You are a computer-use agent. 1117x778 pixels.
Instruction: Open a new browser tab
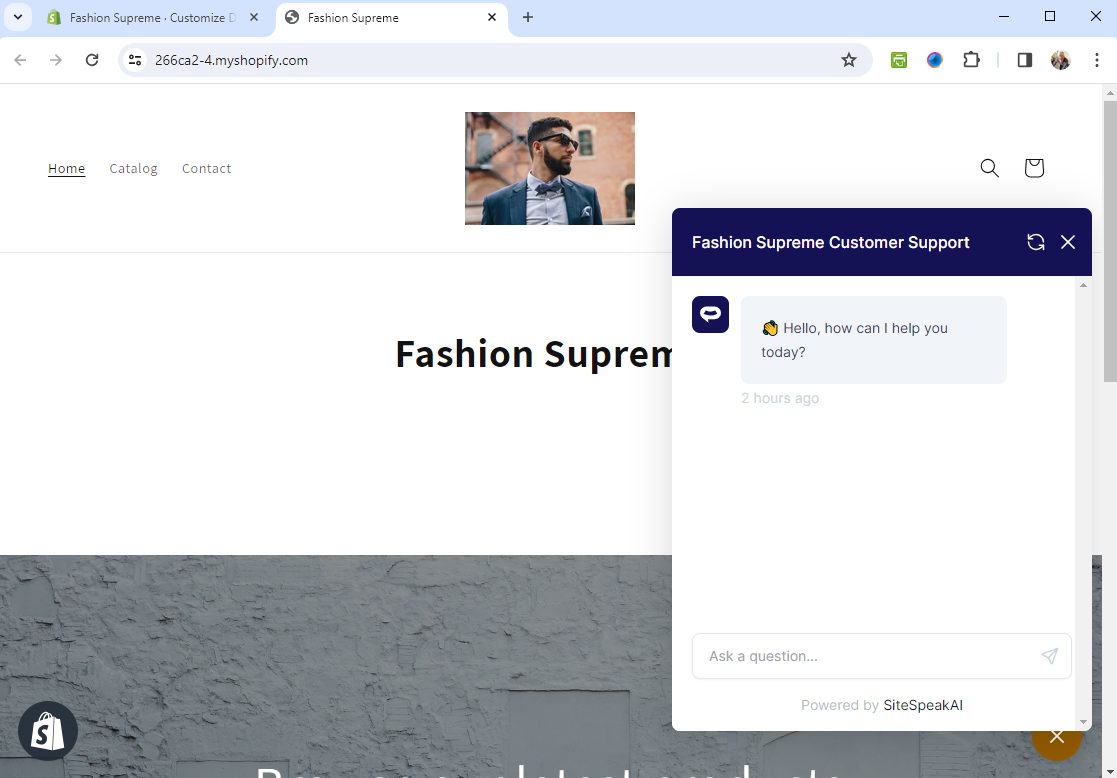tap(527, 17)
